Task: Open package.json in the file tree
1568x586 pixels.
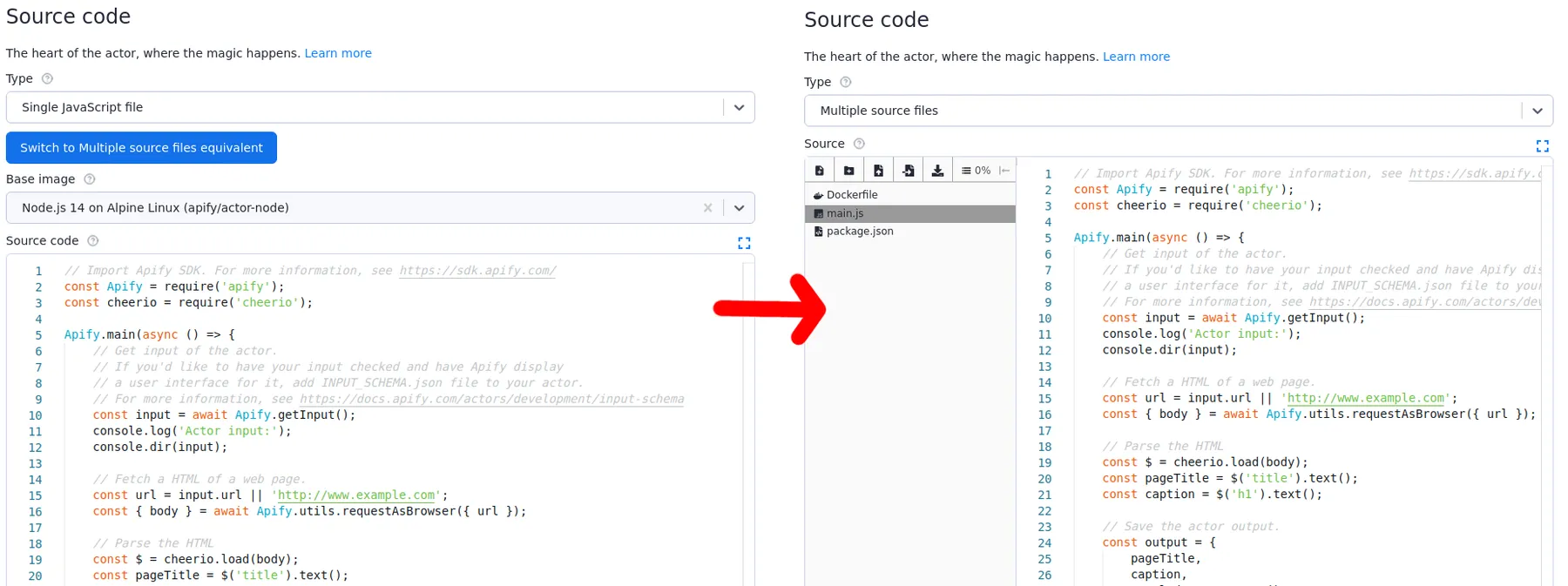Action: tap(910, 232)
